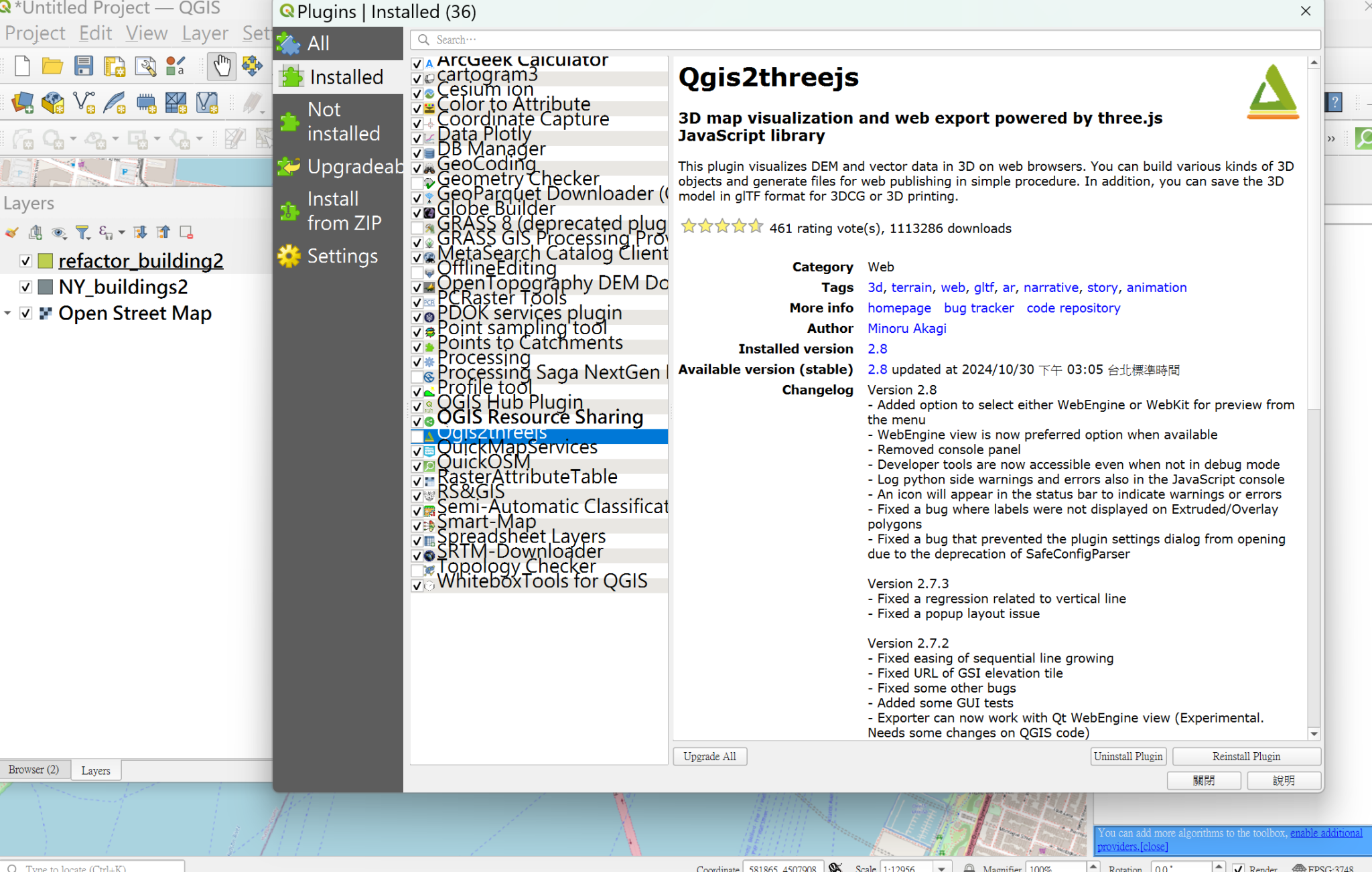Activate the Pan Map hand tool
This screenshot has height=872, width=1372.
click(222, 66)
